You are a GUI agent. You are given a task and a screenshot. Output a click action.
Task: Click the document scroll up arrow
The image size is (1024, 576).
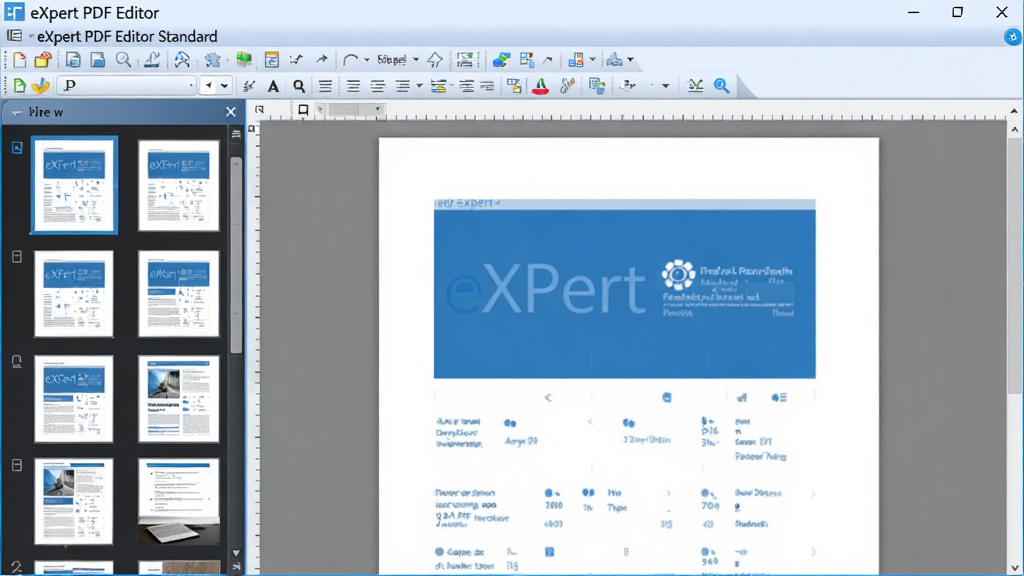coord(1014,129)
